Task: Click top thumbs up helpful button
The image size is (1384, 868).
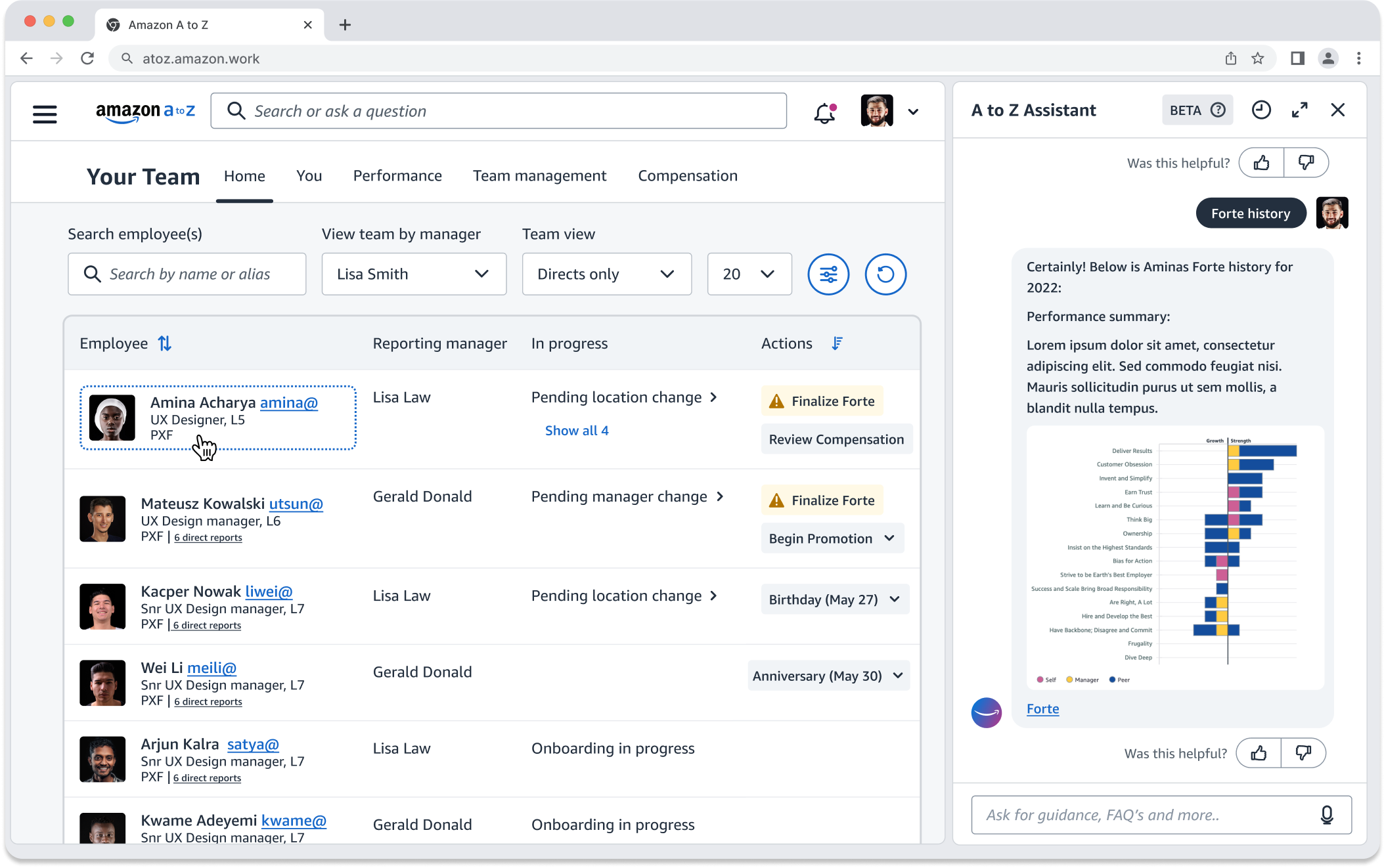Action: pyautogui.click(x=1261, y=163)
